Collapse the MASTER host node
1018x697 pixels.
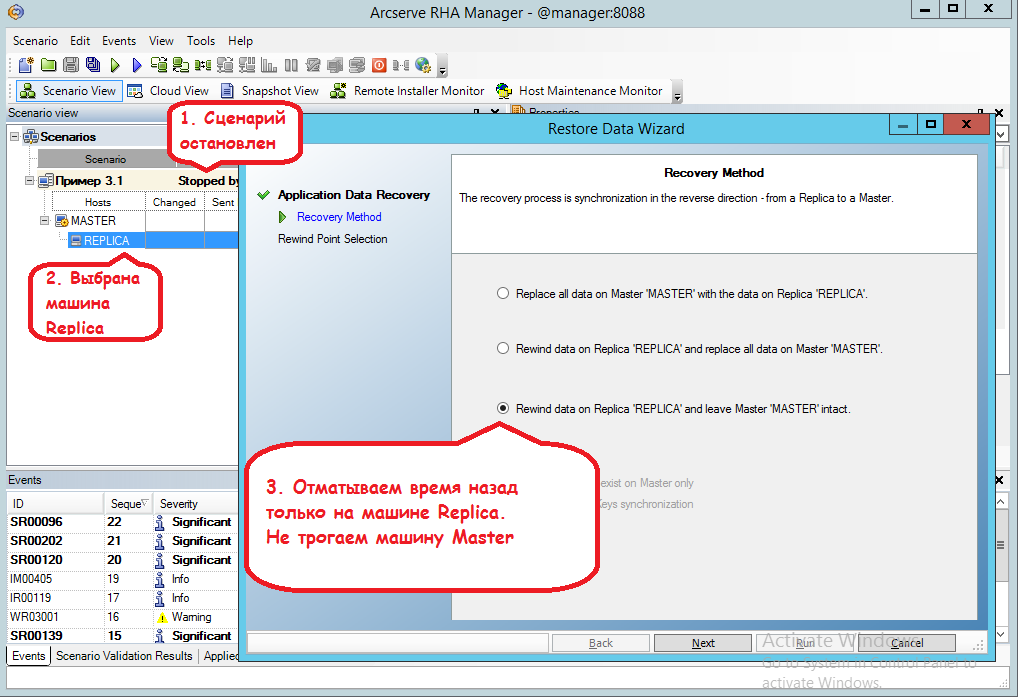coord(44,221)
